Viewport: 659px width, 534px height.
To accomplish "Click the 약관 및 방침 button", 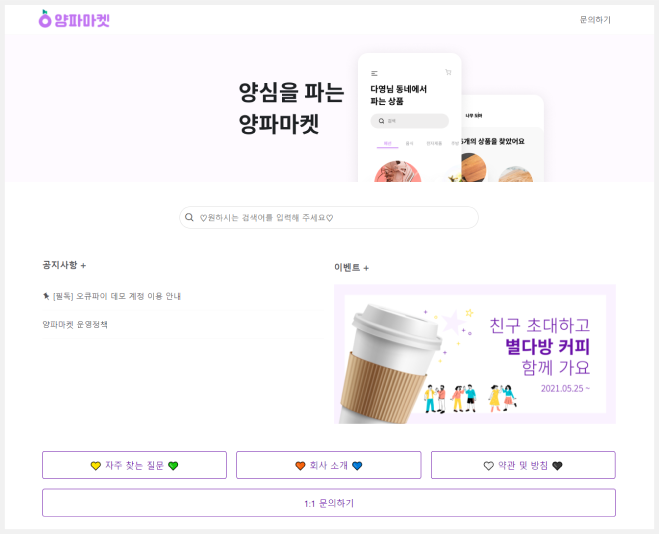I will [x=523, y=465].
